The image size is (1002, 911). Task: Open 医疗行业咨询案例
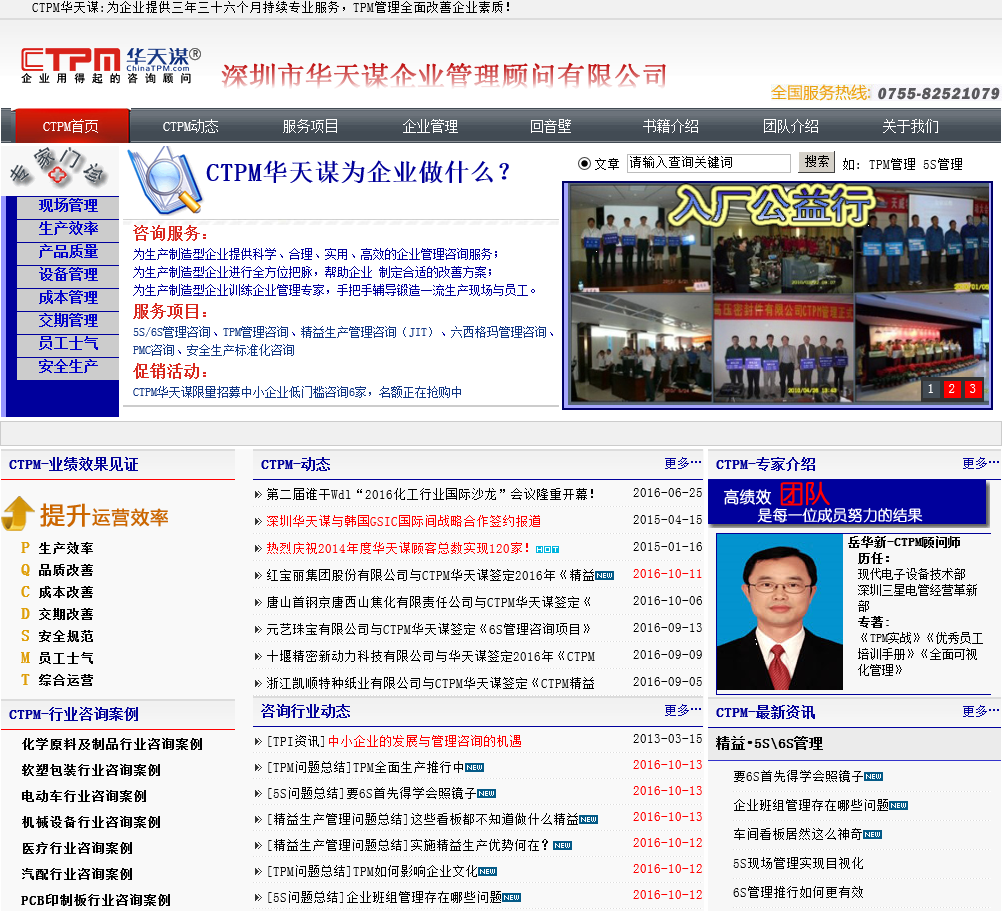(x=77, y=848)
